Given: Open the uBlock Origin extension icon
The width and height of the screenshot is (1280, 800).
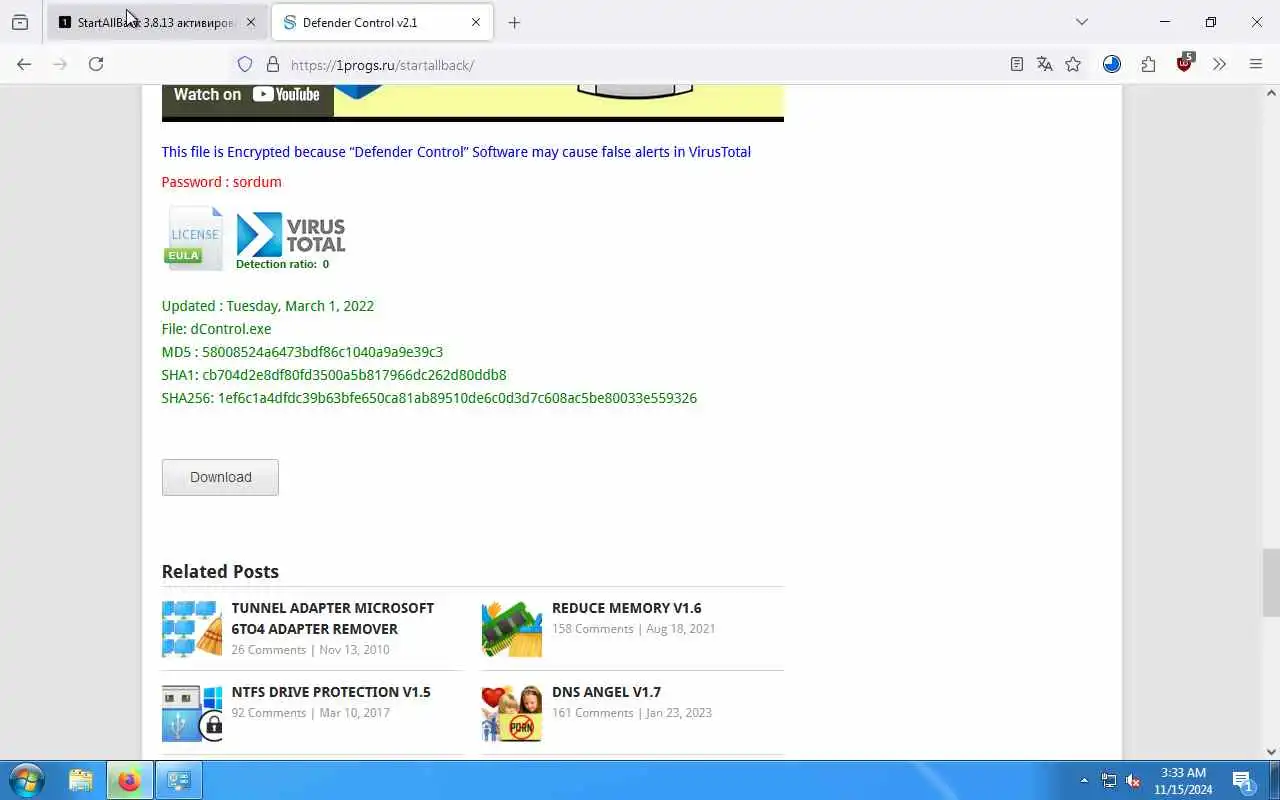Looking at the screenshot, I should [x=1185, y=63].
